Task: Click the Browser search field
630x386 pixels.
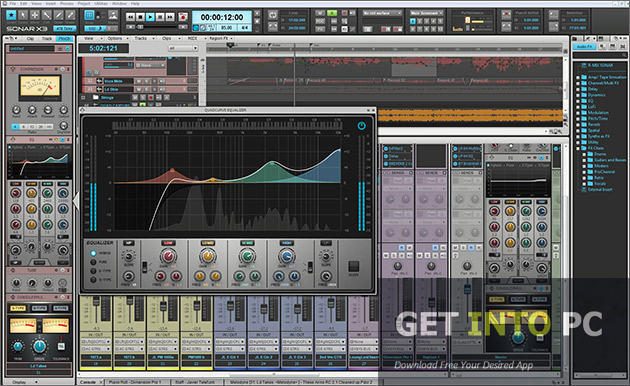Action: pos(599,55)
